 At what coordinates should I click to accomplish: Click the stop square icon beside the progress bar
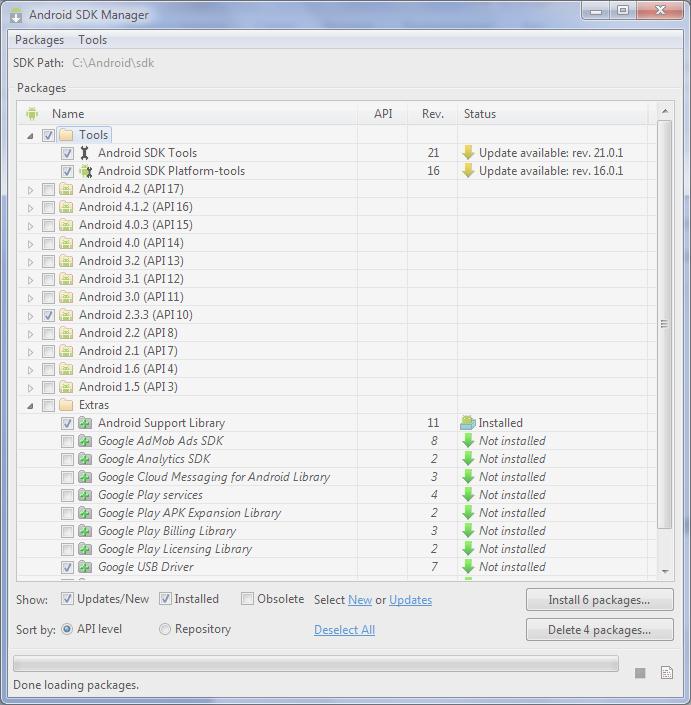(x=640, y=673)
